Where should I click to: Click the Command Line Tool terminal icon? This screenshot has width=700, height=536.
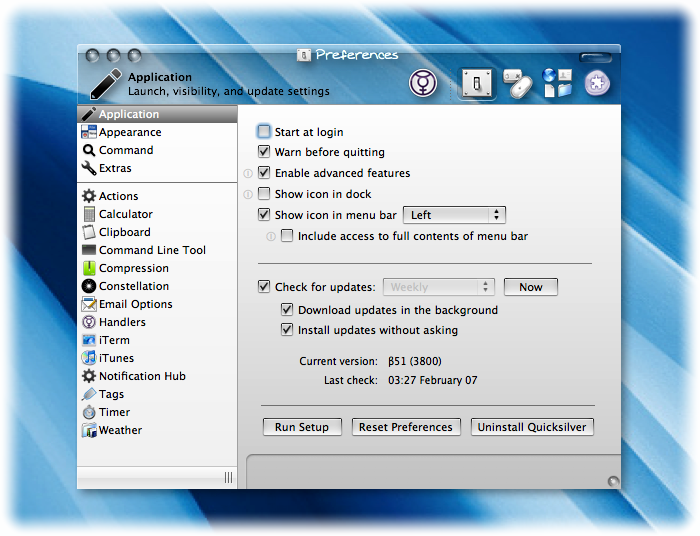click(89, 250)
